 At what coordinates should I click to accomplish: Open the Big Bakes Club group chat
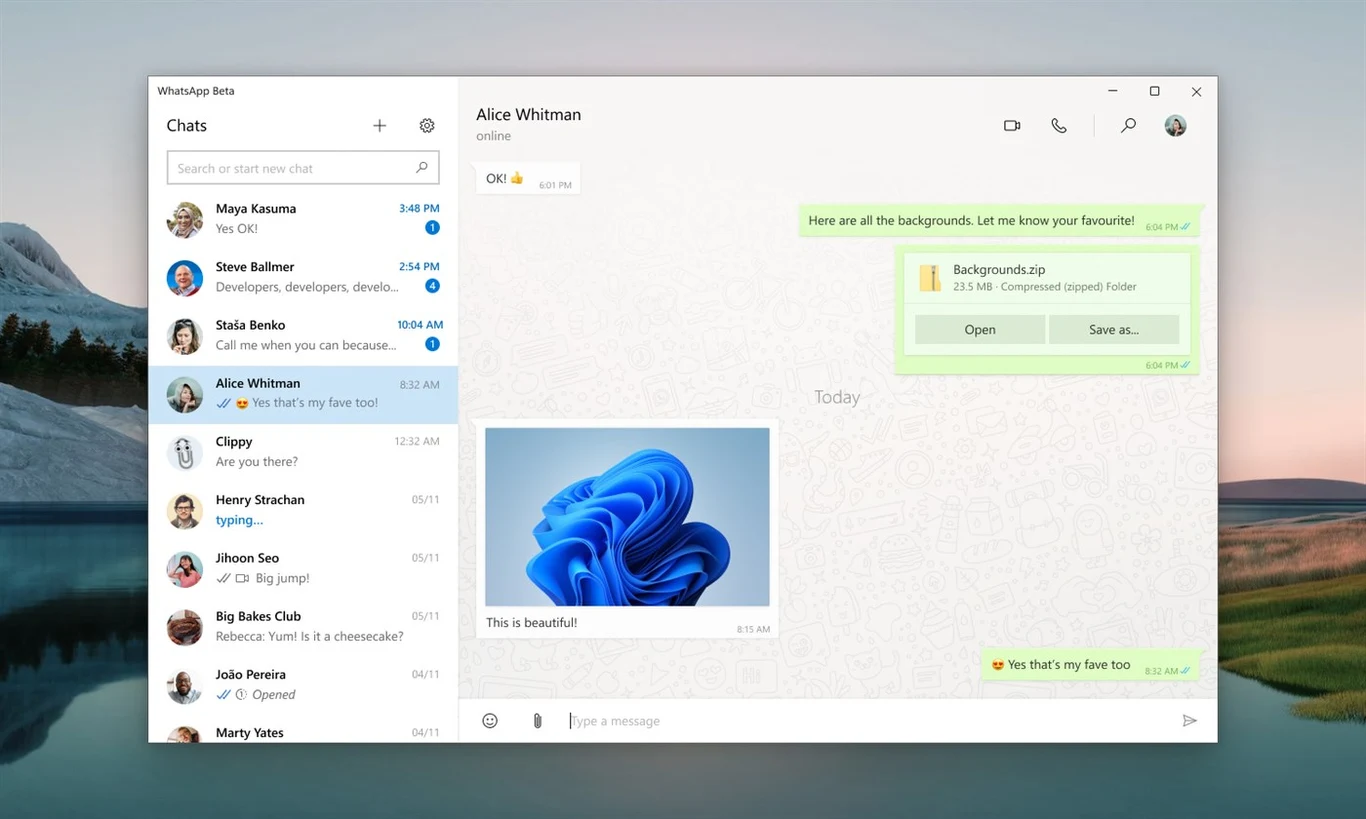300,626
